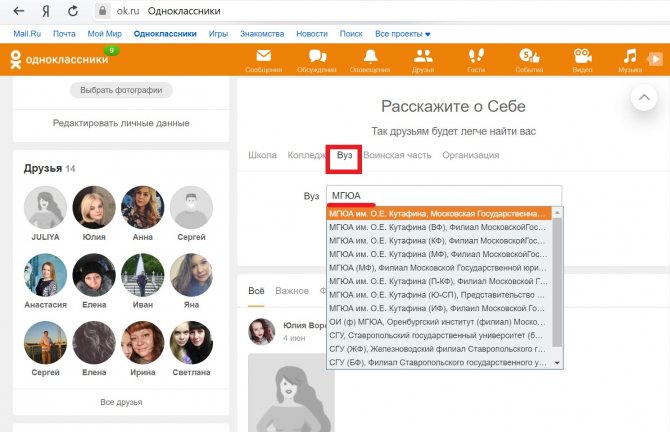Open the gray silhouette image in feed post
Image resolution: width=670 pixels, height=432 pixels.
click(x=291, y=393)
